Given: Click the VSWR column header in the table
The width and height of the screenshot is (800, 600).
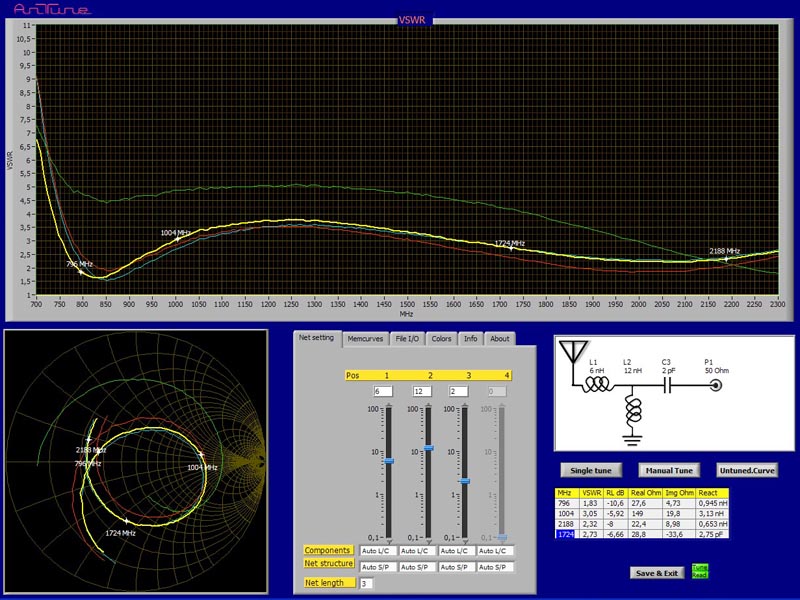Looking at the screenshot, I should 592,493.
